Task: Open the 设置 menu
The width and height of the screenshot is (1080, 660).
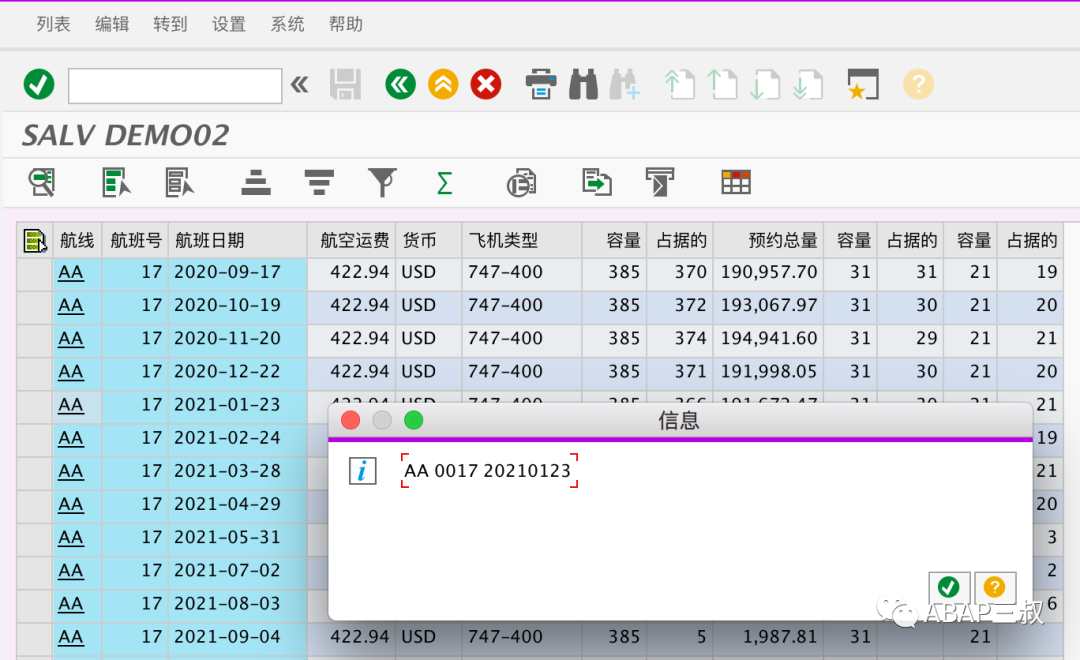Action: pyautogui.click(x=229, y=24)
